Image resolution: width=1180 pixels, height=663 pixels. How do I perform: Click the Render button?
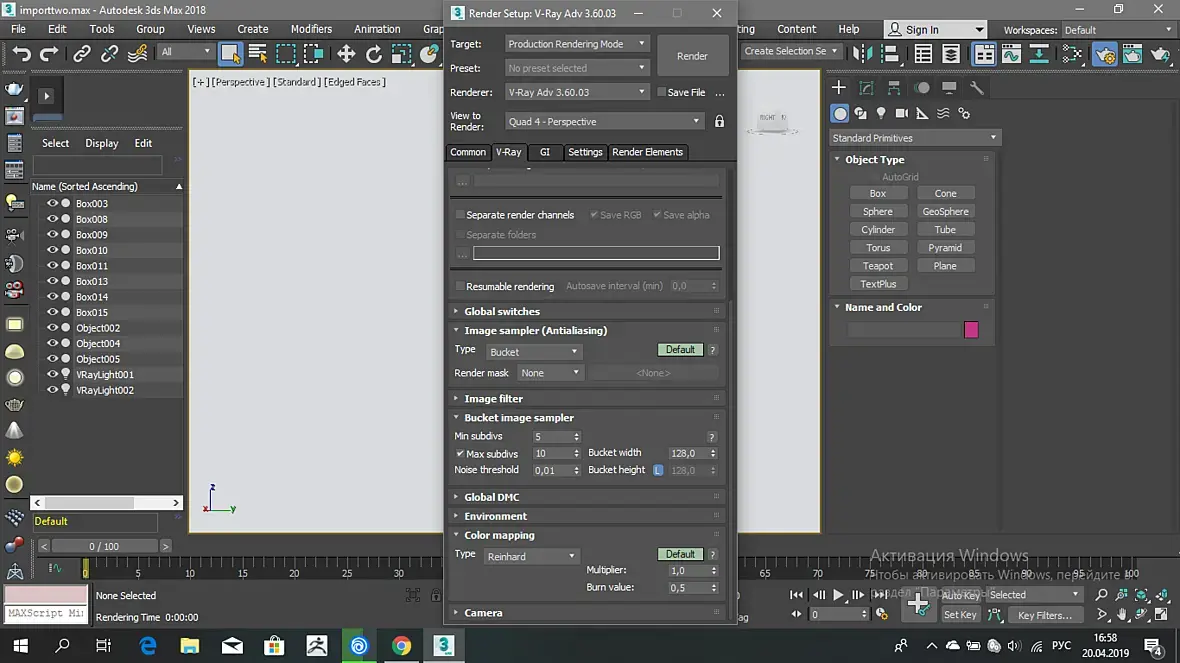(x=692, y=56)
